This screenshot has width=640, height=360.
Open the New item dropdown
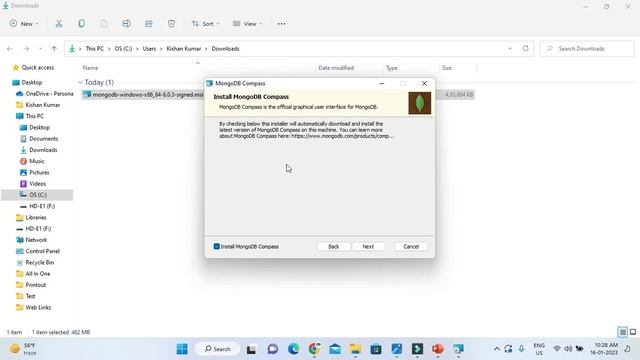point(24,24)
